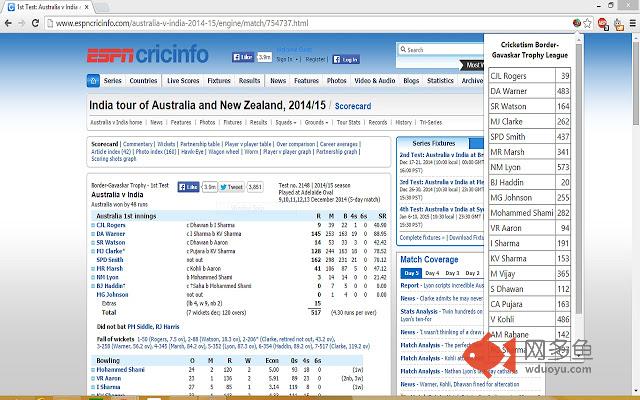Click the browser forward arrow

tap(21, 23)
